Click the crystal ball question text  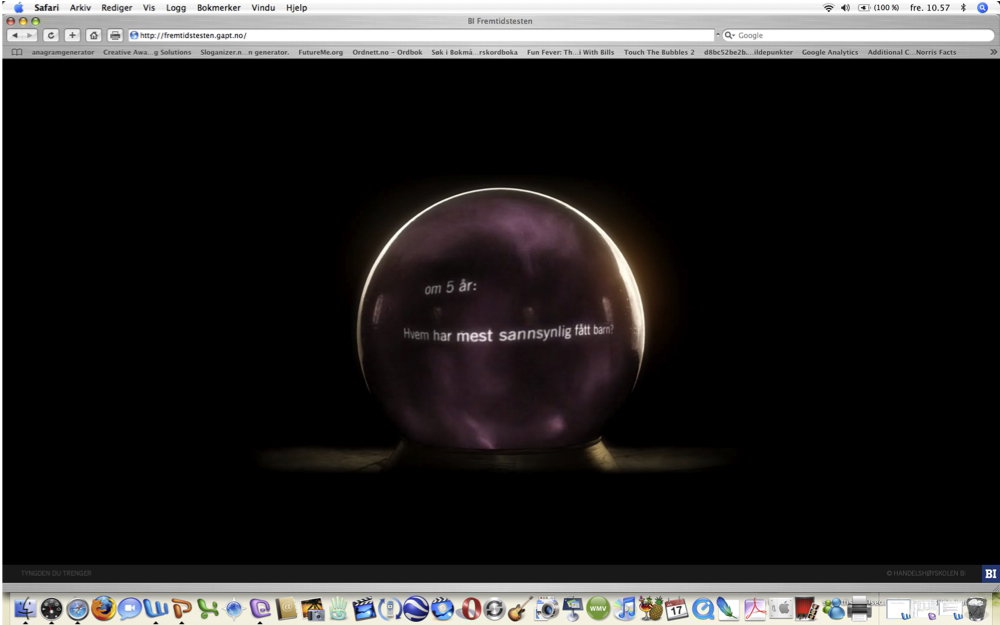508,333
